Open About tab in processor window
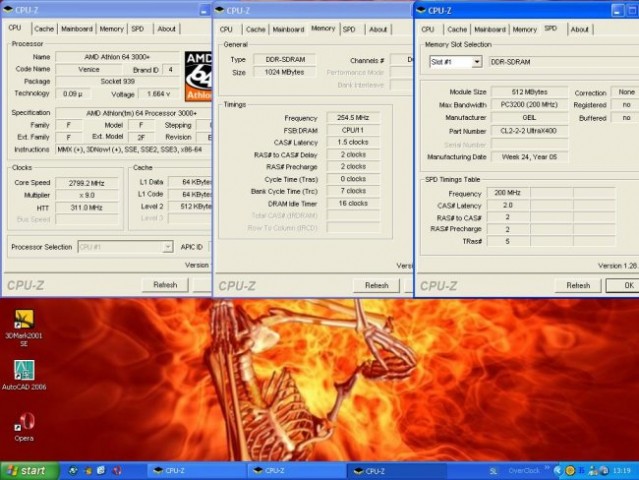 click(x=166, y=29)
